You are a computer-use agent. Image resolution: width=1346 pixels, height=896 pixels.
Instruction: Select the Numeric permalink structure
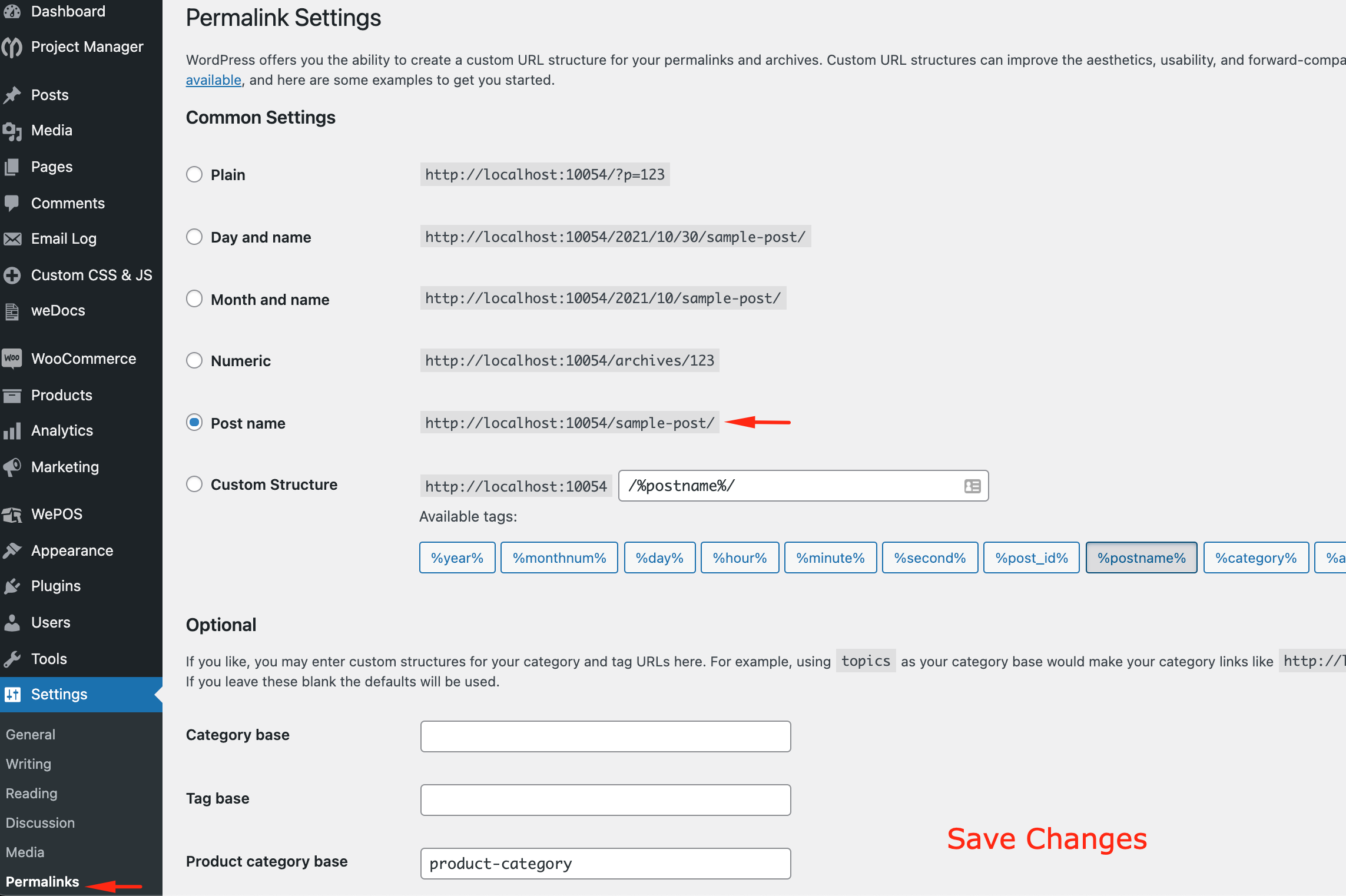(x=194, y=360)
